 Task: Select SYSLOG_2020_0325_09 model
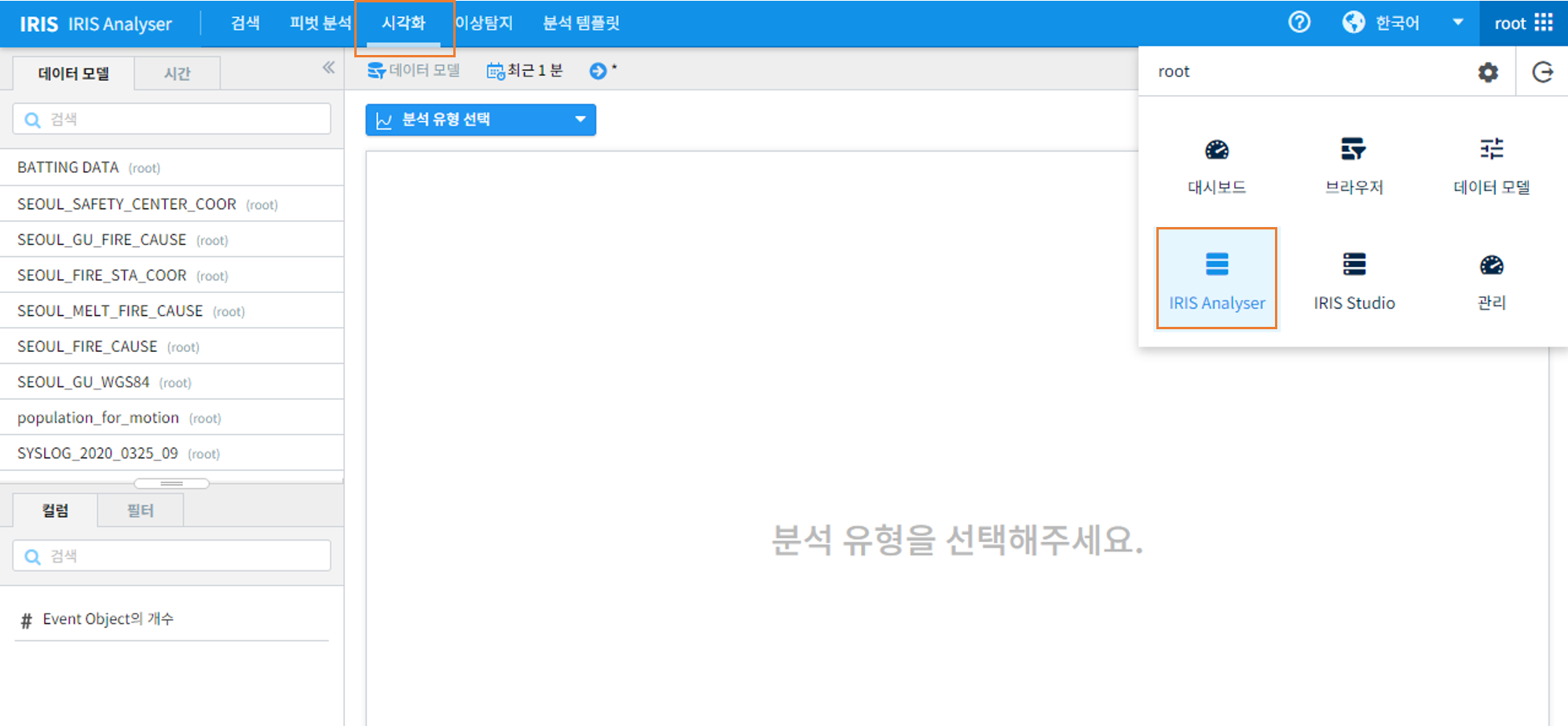[x=172, y=453]
